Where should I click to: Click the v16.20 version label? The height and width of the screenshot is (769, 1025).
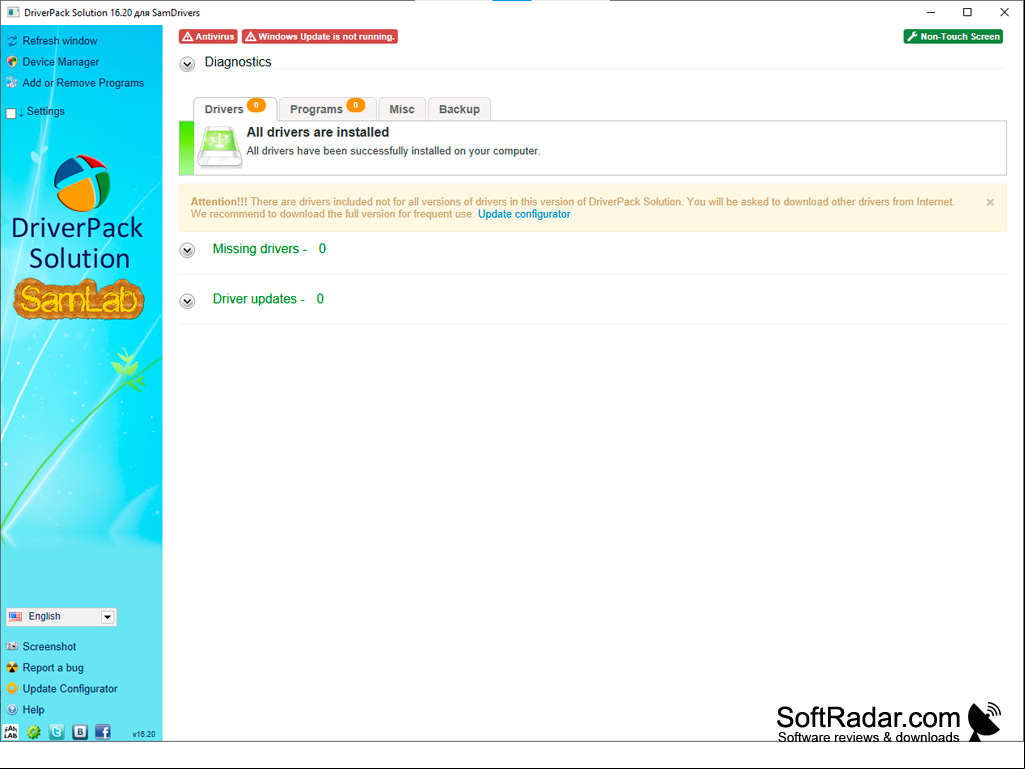click(x=144, y=734)
